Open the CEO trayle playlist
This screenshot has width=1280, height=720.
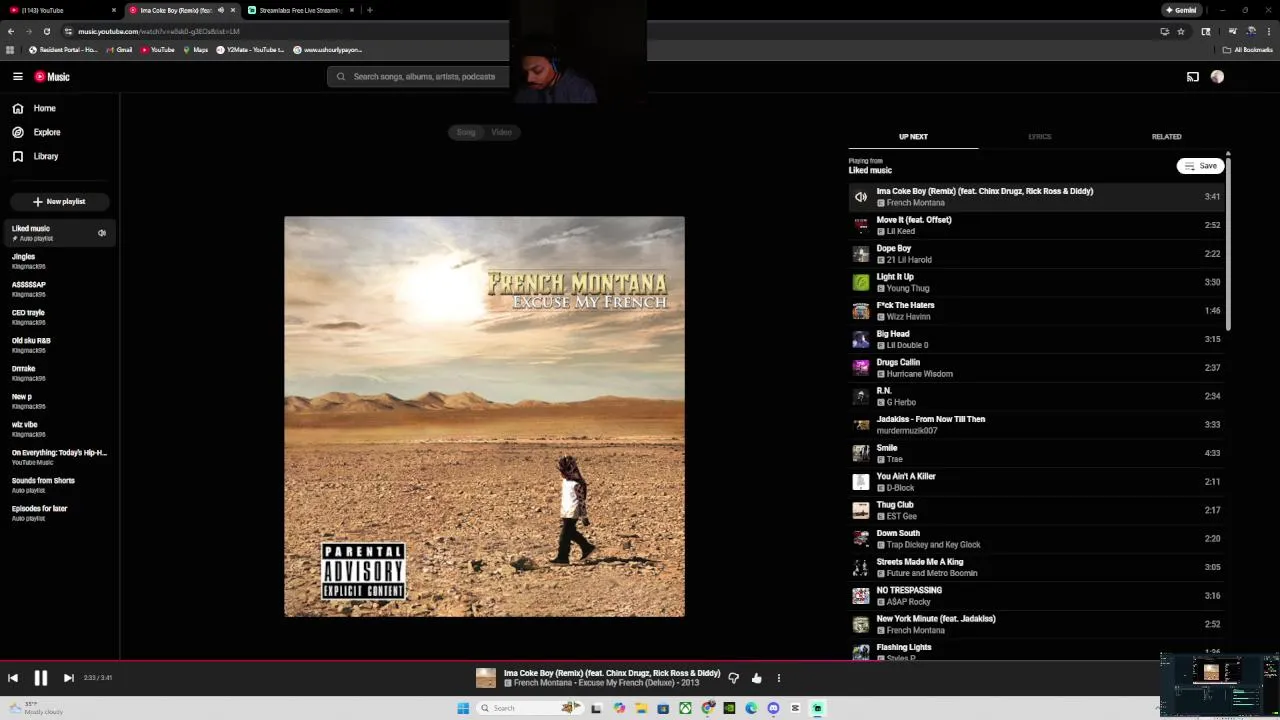[x=59, y=317]
